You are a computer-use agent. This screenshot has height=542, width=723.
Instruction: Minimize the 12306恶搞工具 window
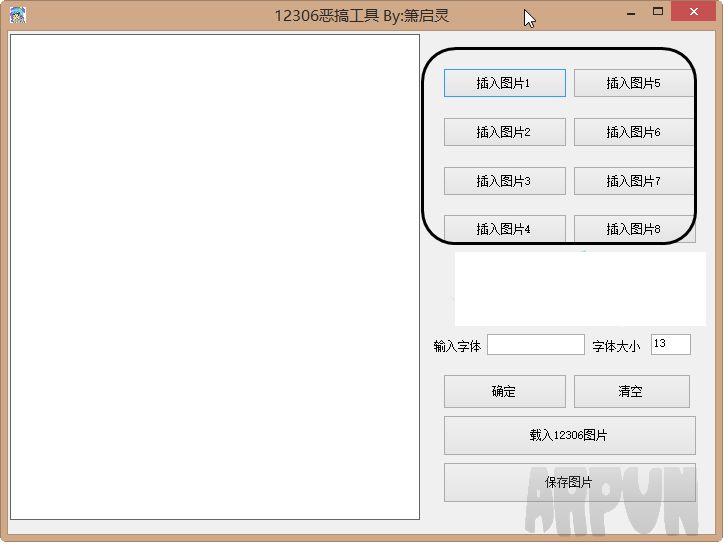click(x=631, y=12)
